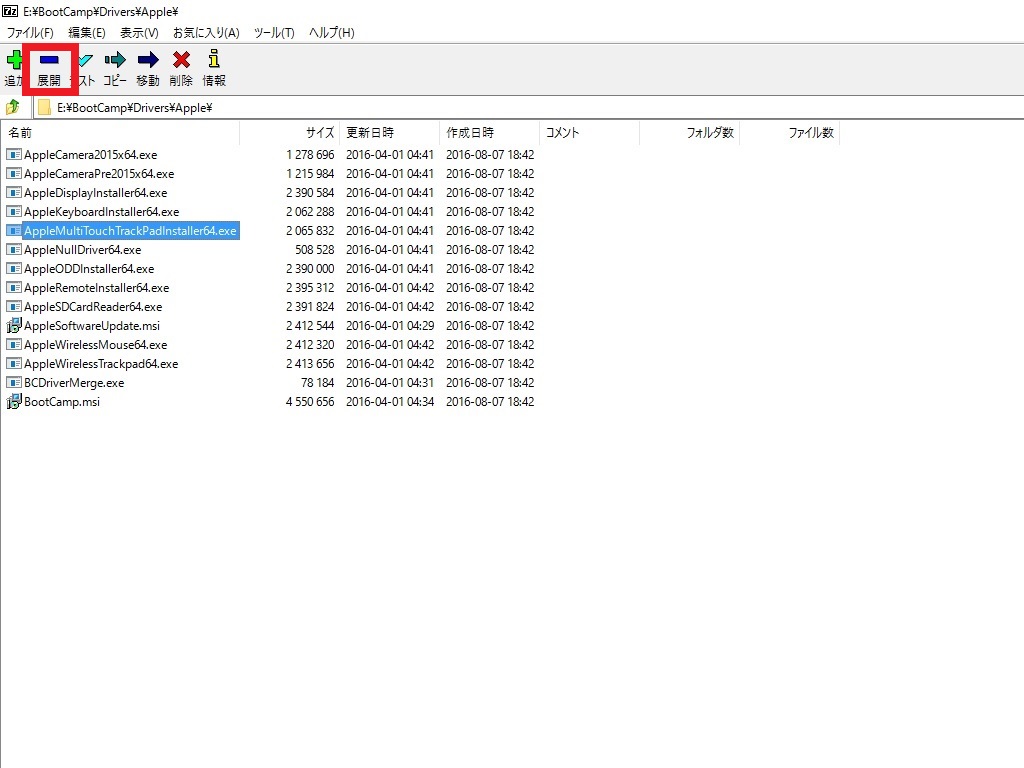This screenshot has width=1024, height=768.
Task: Sort by the 更新日時 column header
Action: (390, 133)
